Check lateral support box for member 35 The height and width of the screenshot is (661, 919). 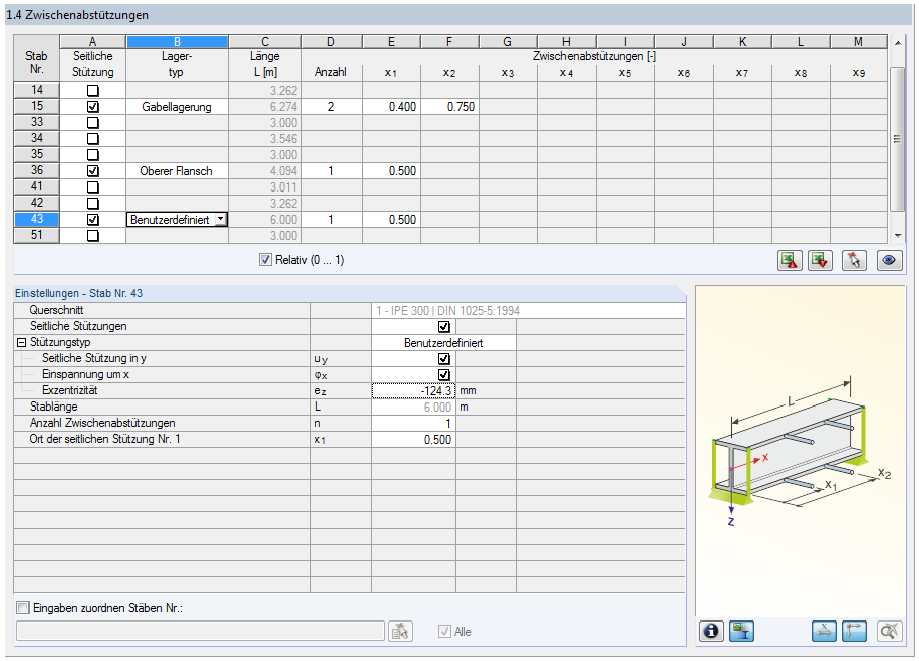[x=93, y=155]
